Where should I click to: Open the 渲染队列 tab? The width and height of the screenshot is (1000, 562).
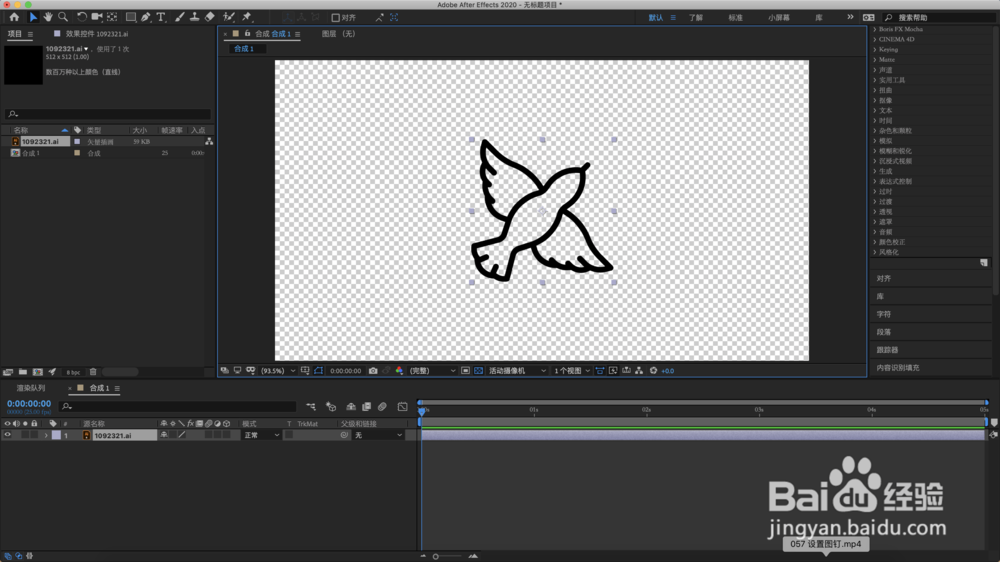click(31, 388)
